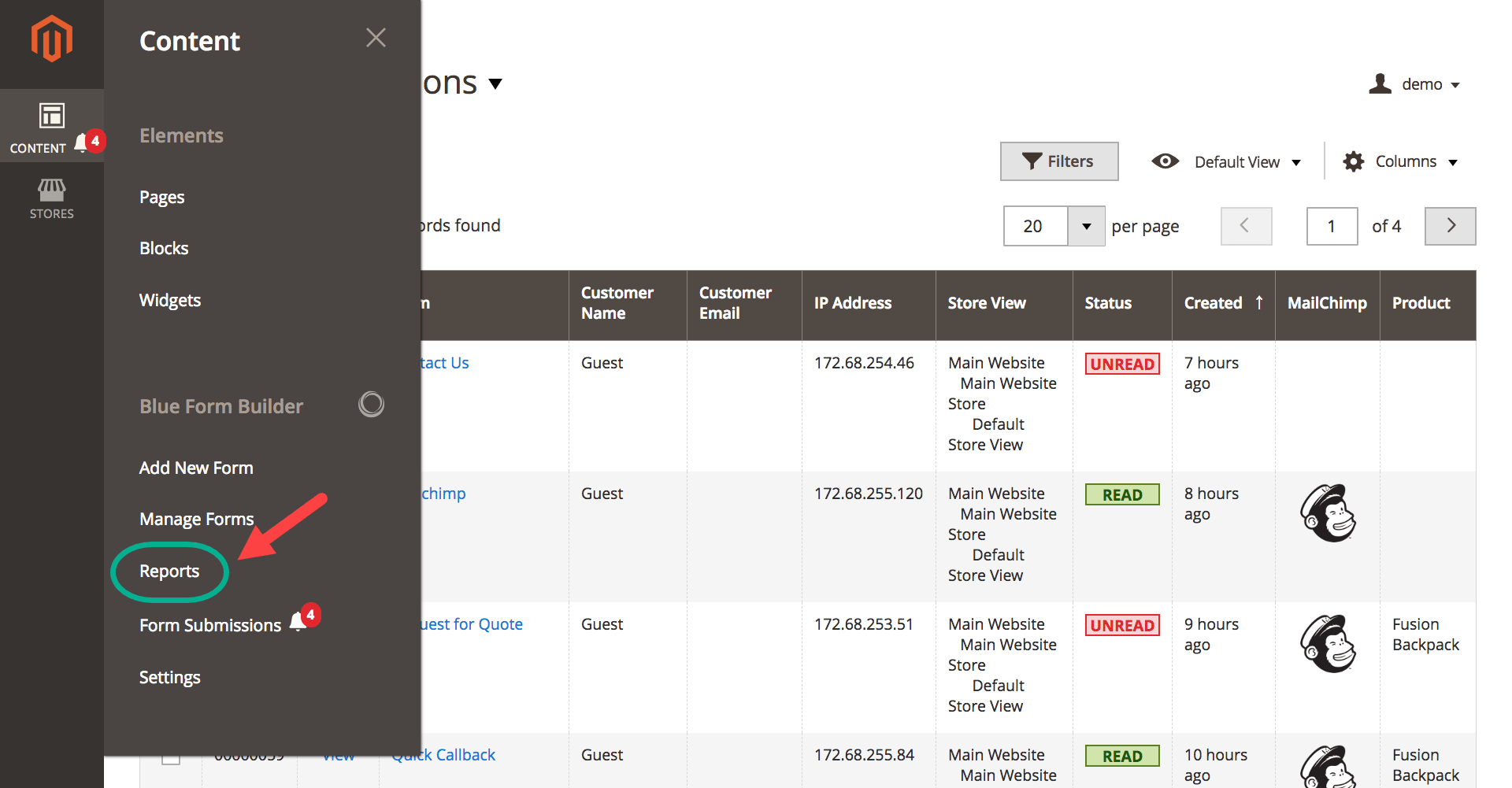Open the Content sidebar section
Viewport: 1512px width, 788px height.
[x=52, y=126]
